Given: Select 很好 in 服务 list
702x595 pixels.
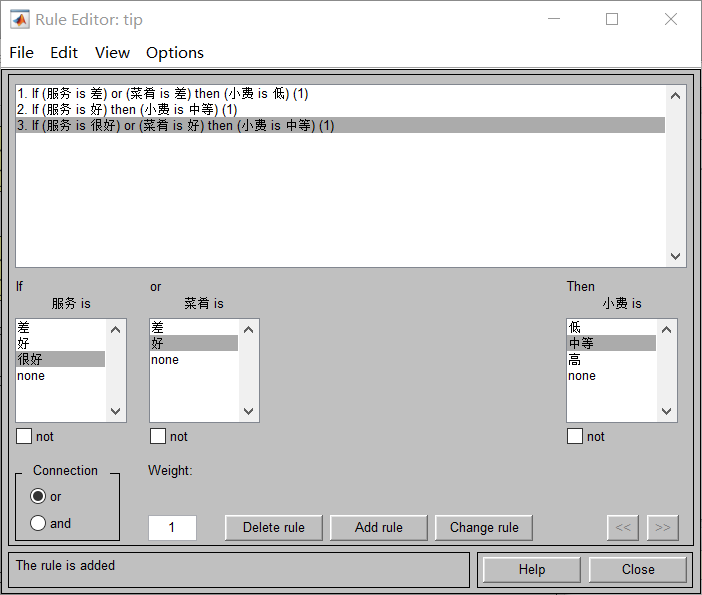Looking at the screenshot, I should pos(60,359).
